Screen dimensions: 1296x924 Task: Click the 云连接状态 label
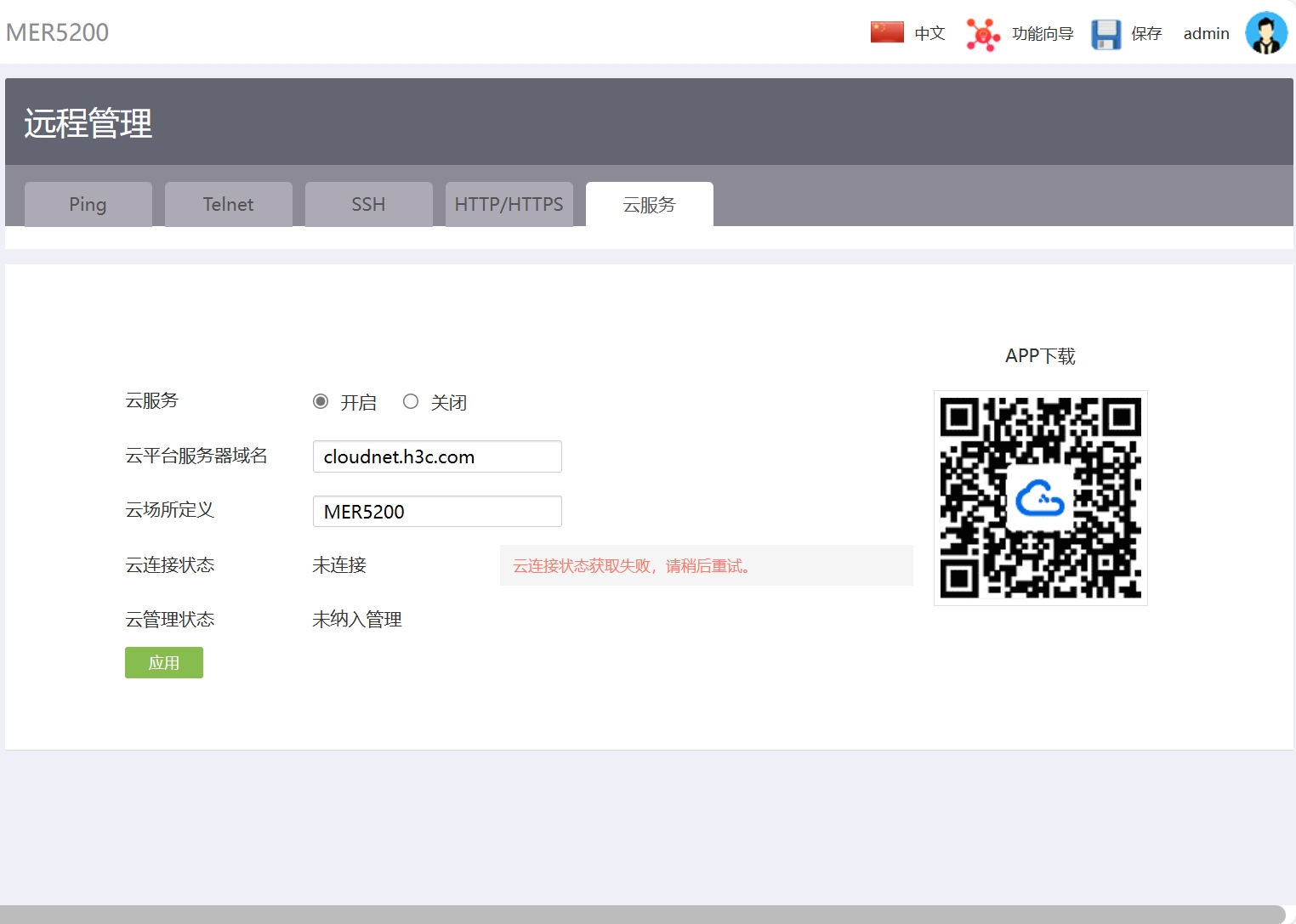tap(170, 565)
